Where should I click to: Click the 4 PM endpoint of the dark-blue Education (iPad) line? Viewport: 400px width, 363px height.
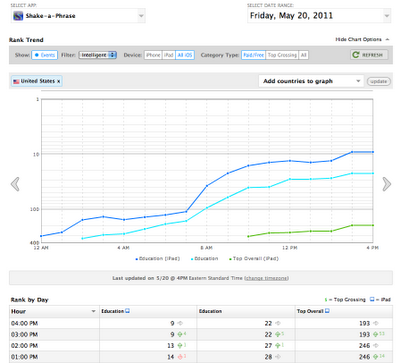(x=373, y=152)
